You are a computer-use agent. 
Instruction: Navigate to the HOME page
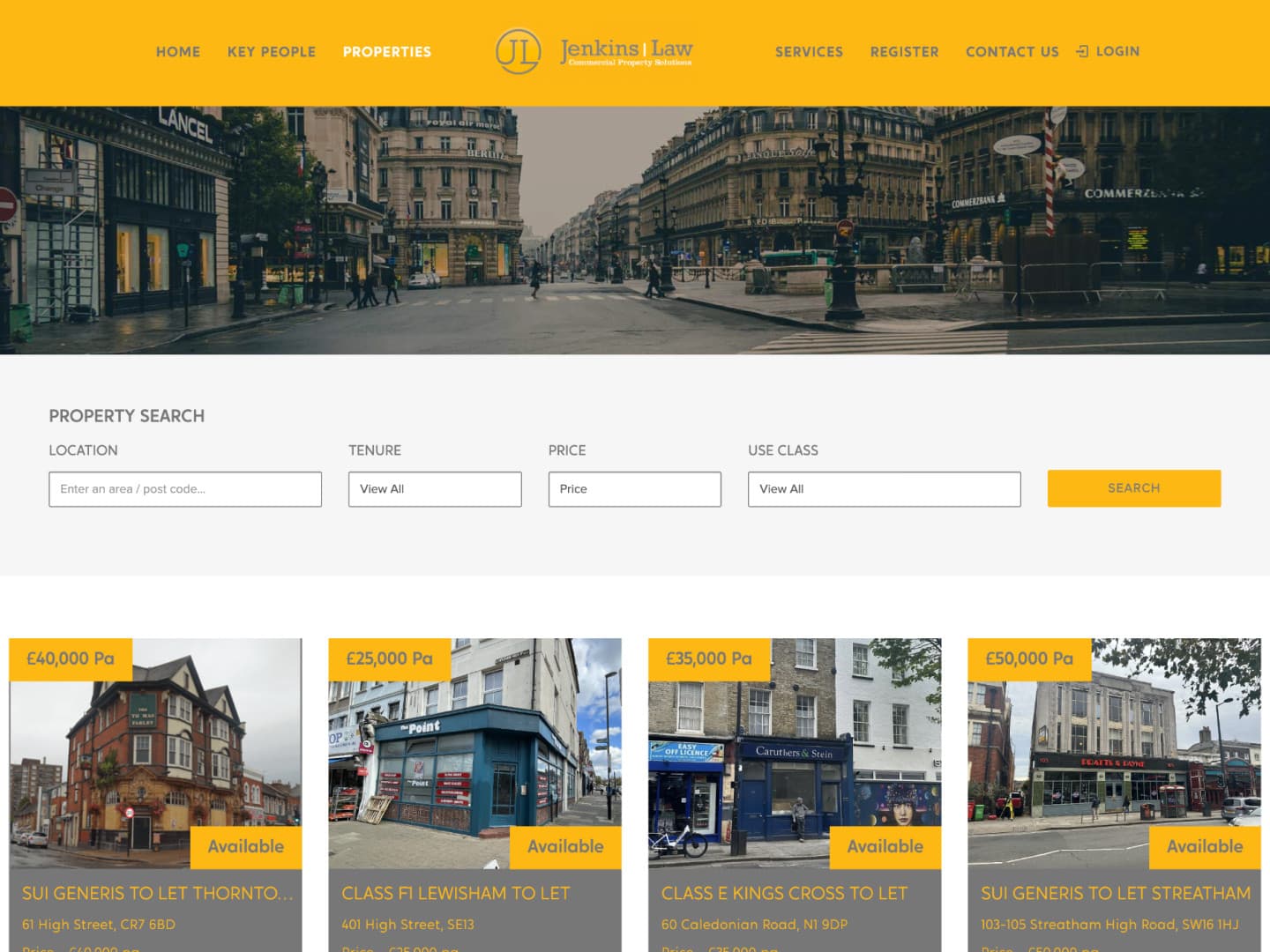coord(178,52)
